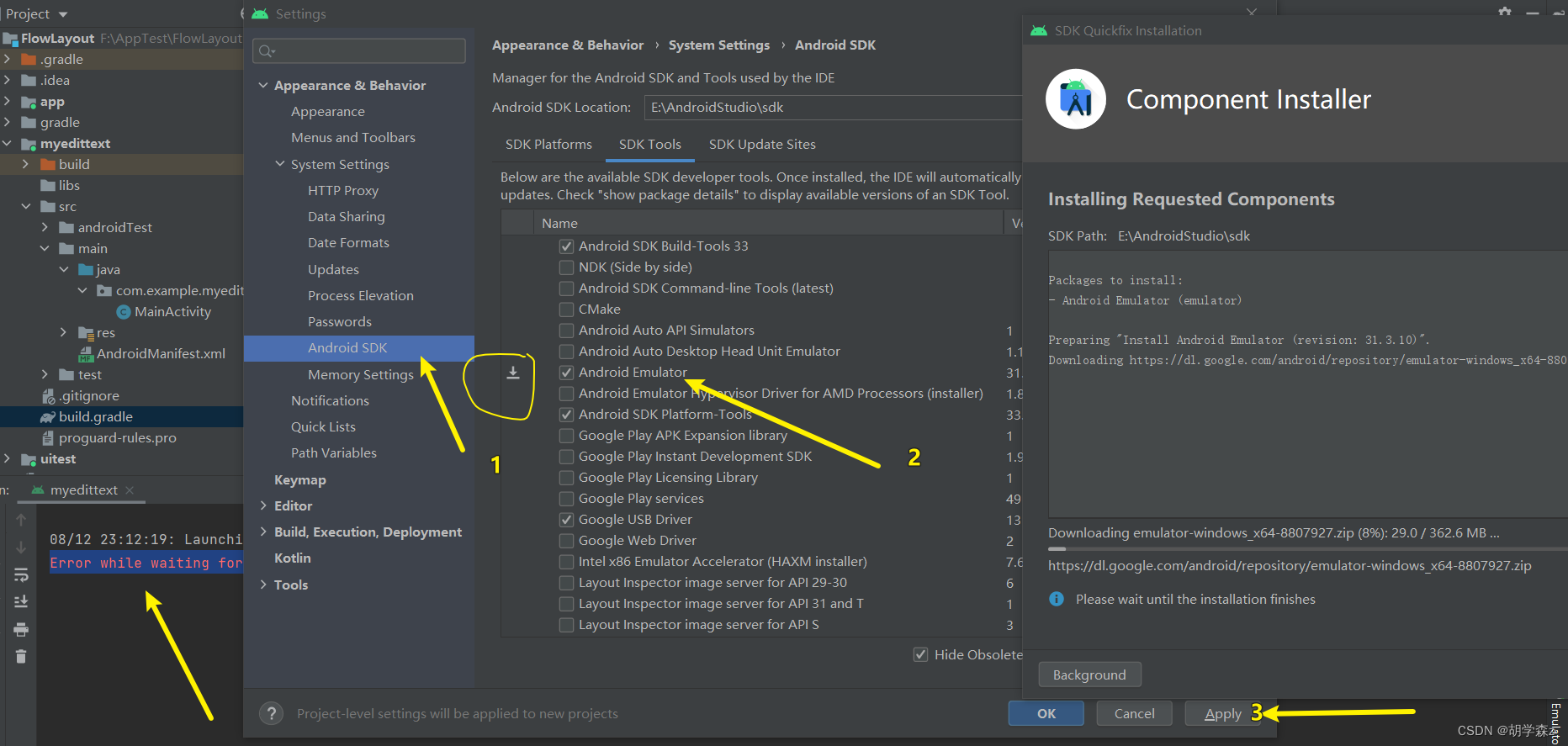The height and width of the screenshot is (746, 1568).
Task: Click the uitest module folder icon
Action: pyautogui.click(x=29, y=459)
